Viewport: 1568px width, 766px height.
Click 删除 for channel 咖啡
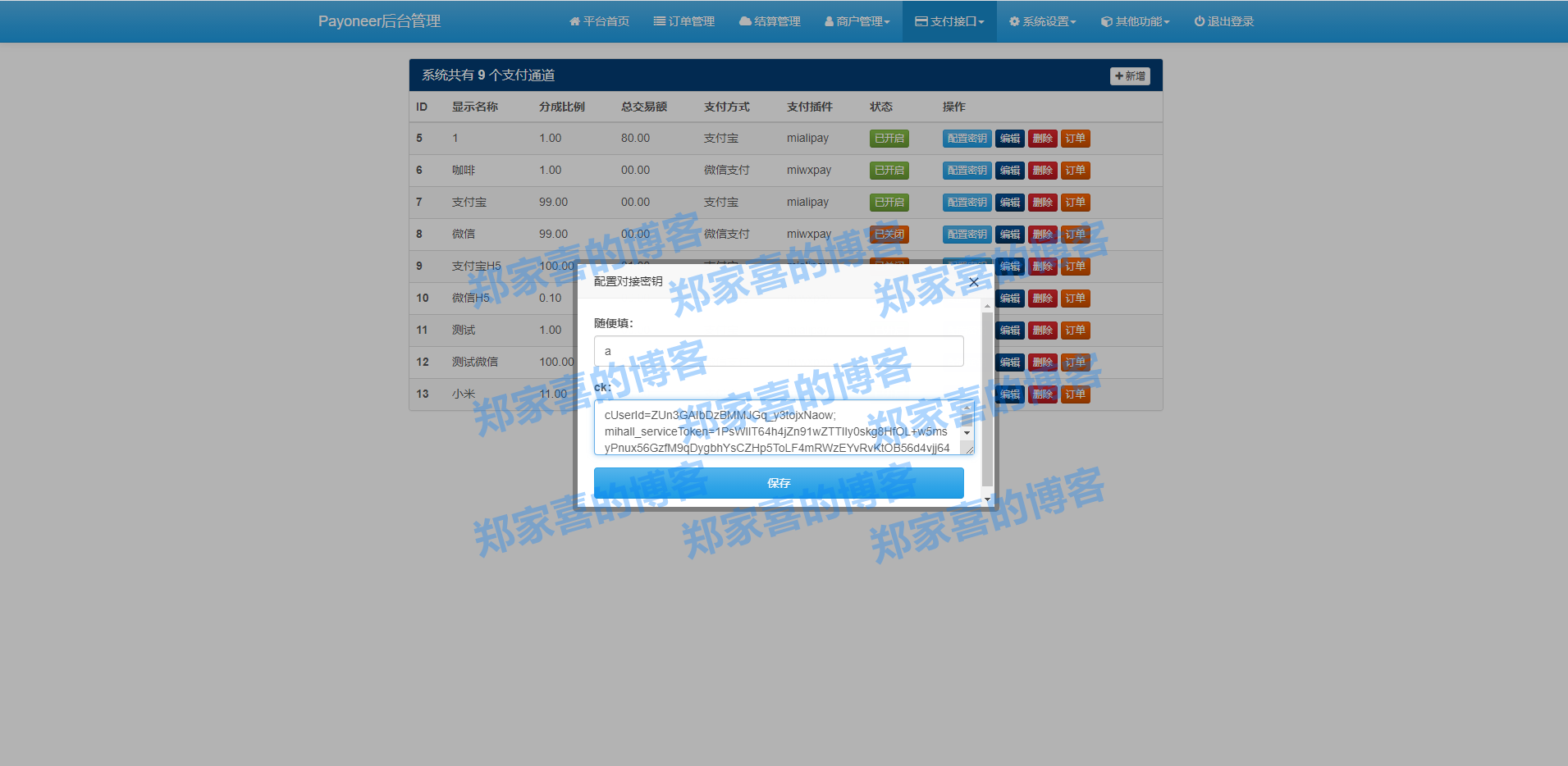1042,171
